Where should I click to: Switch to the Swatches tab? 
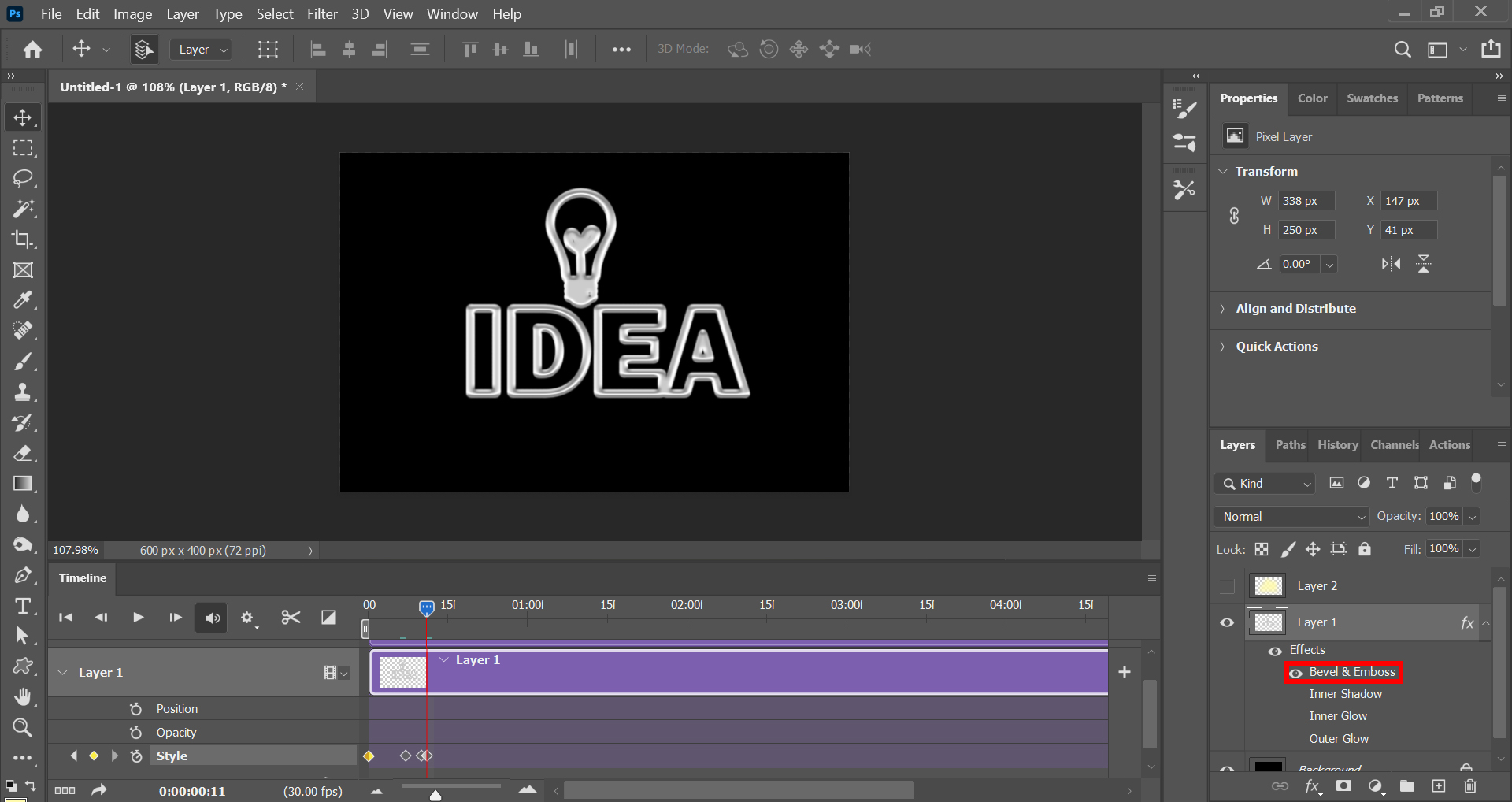pyautogui.click(x=1372, y=98)
